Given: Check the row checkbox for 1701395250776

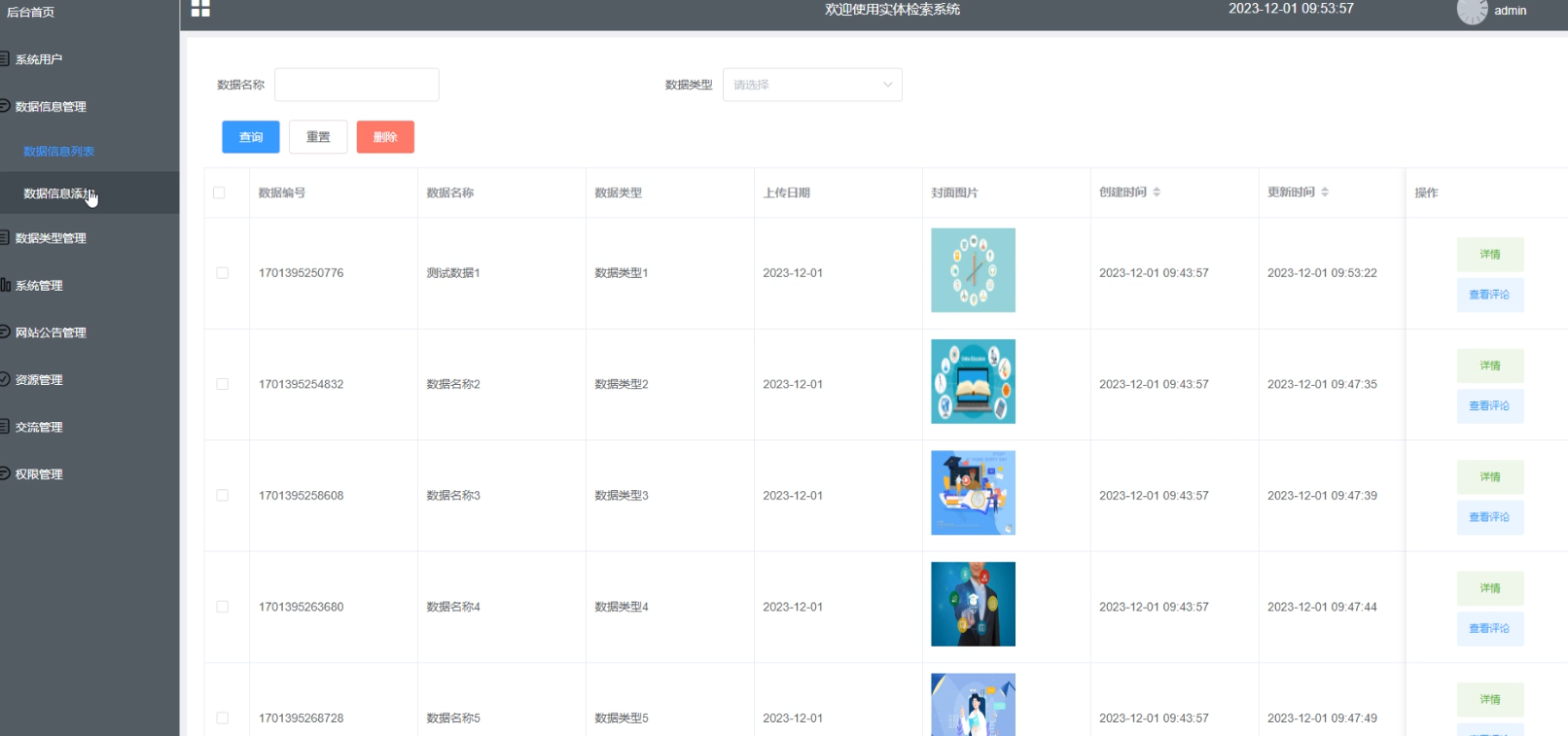Looking at the screenshot, I should click(223, 273).
